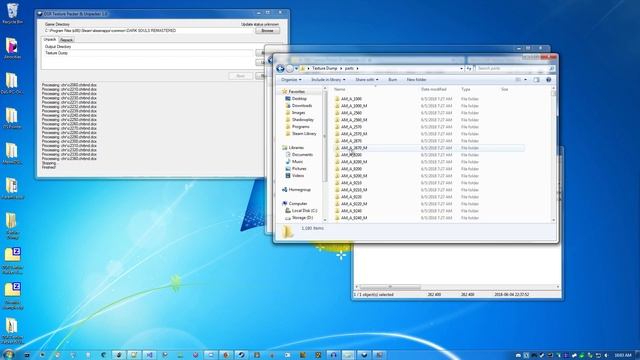Click horizontal scrollbar thumb in the rear window
Screen dimensions: 640x360
point(390,287)
